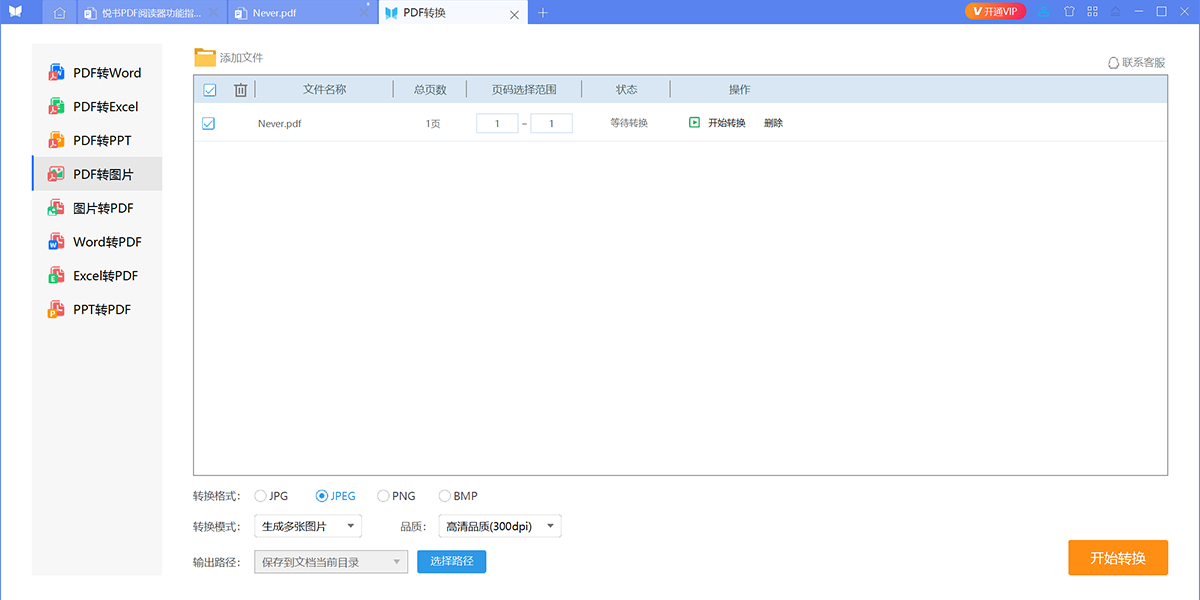The image size is (1200, 600).
Task: Click the add file folder icon
Action: (205, 57)
